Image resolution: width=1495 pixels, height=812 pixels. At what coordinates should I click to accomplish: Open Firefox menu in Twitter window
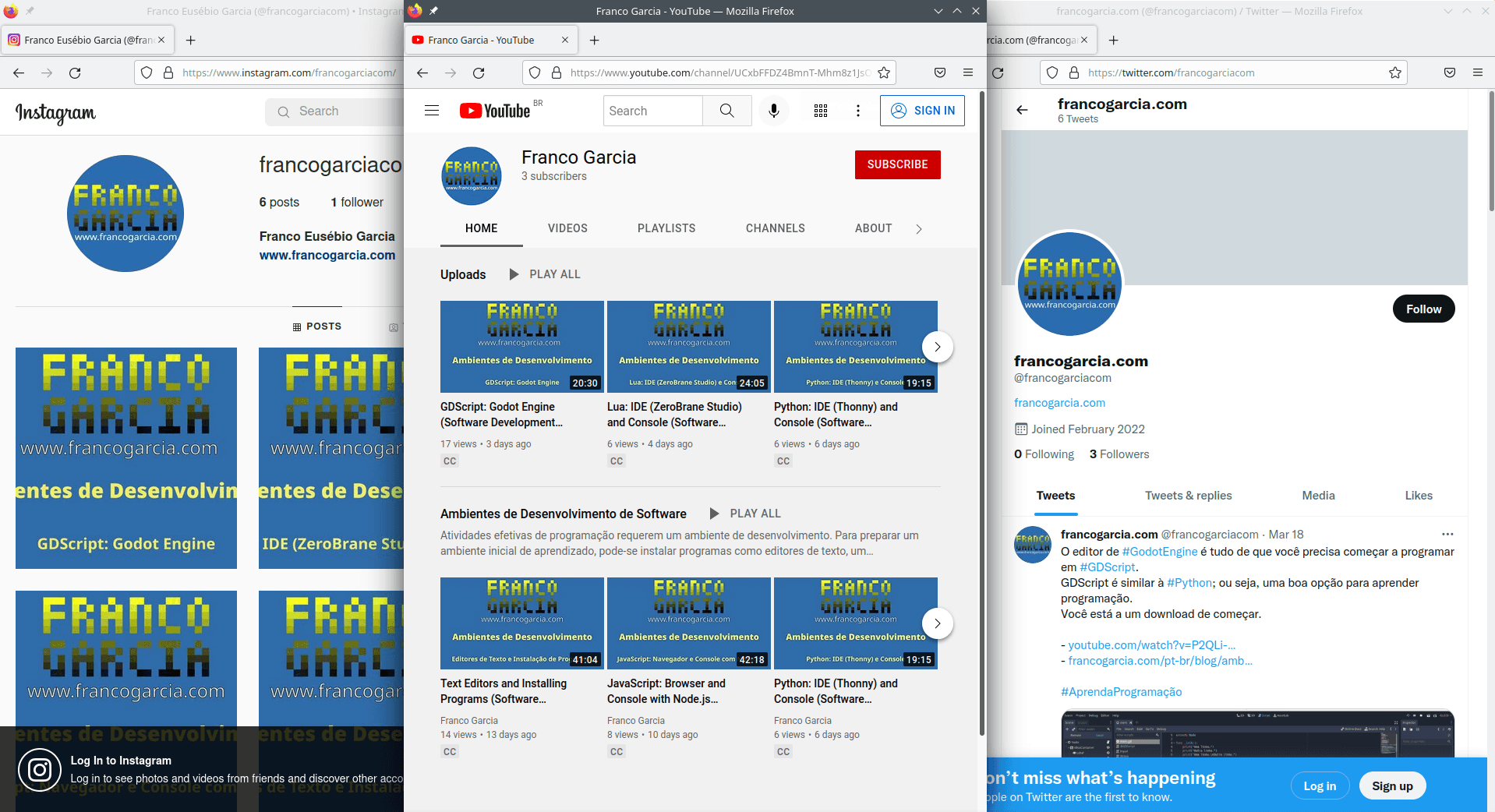(1478, 72)
